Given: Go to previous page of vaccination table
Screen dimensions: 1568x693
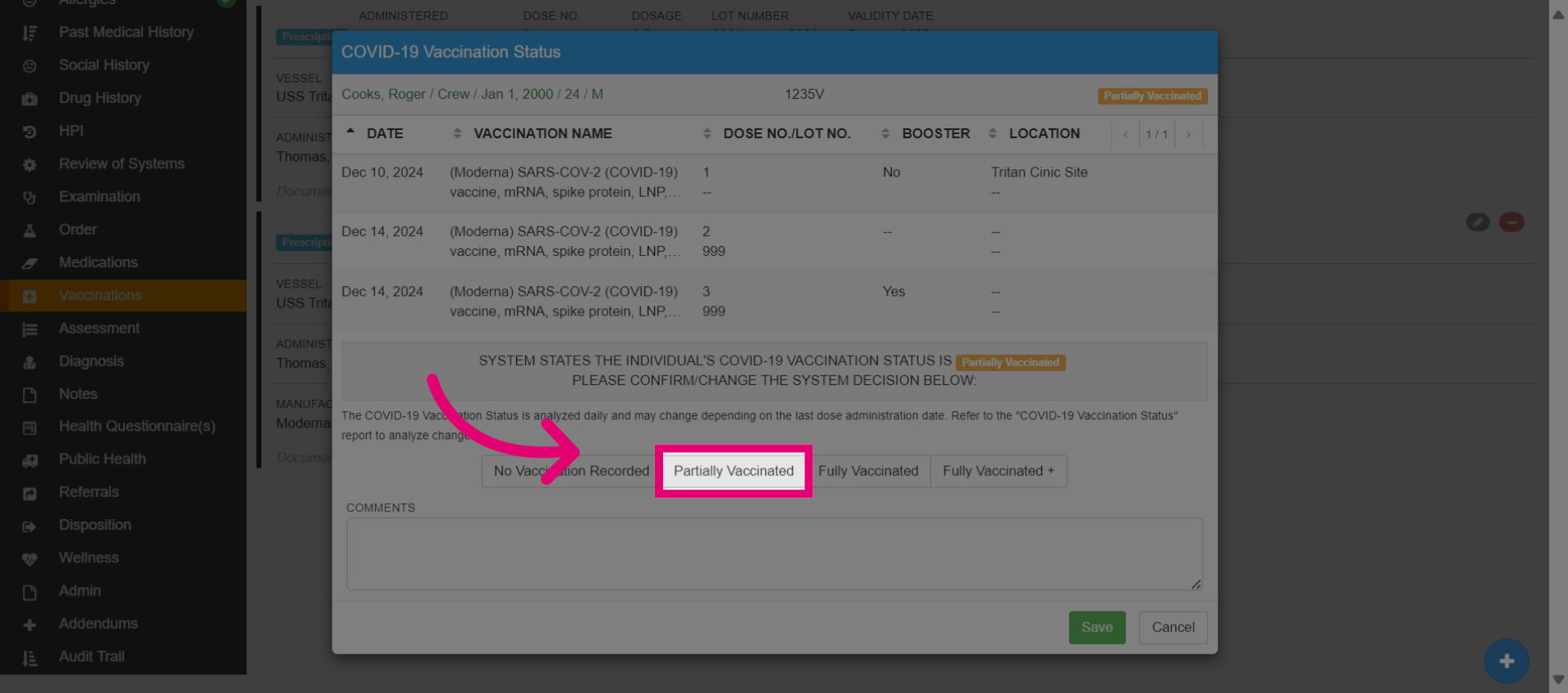Looking at the screenshot, I should pos(1125,134).
